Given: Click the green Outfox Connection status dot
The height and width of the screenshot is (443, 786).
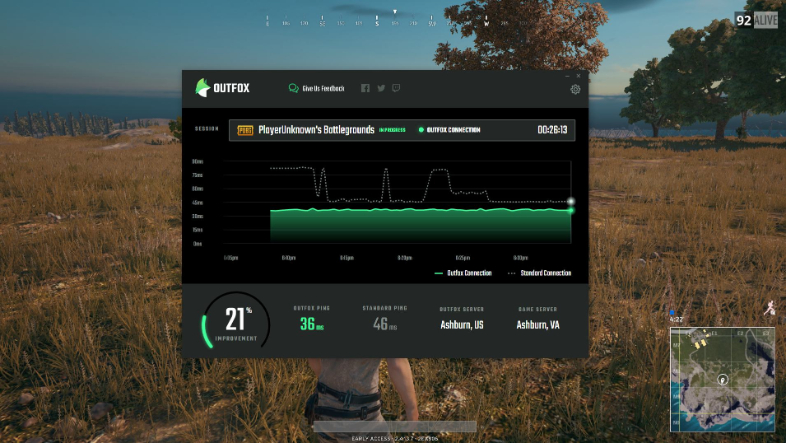Looking at the screenshot, I should click(x=421, y=130).
